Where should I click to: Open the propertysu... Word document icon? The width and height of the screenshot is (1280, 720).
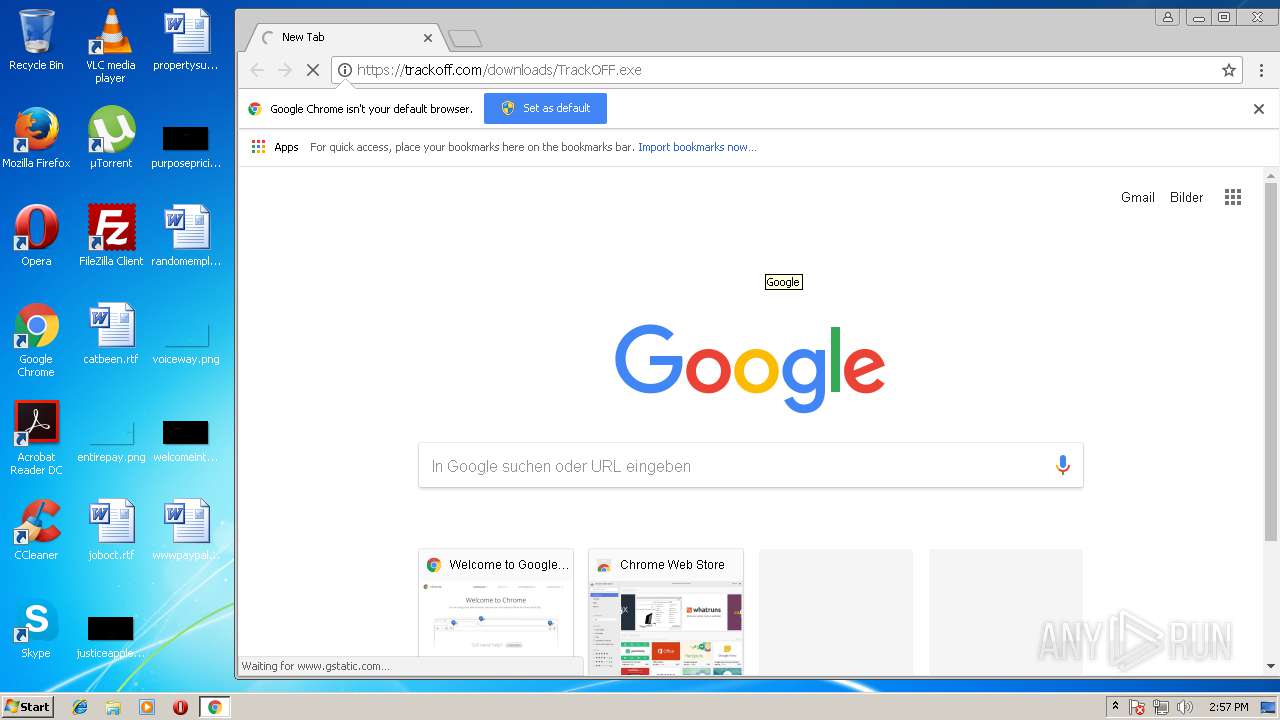(x=186, y=40)
